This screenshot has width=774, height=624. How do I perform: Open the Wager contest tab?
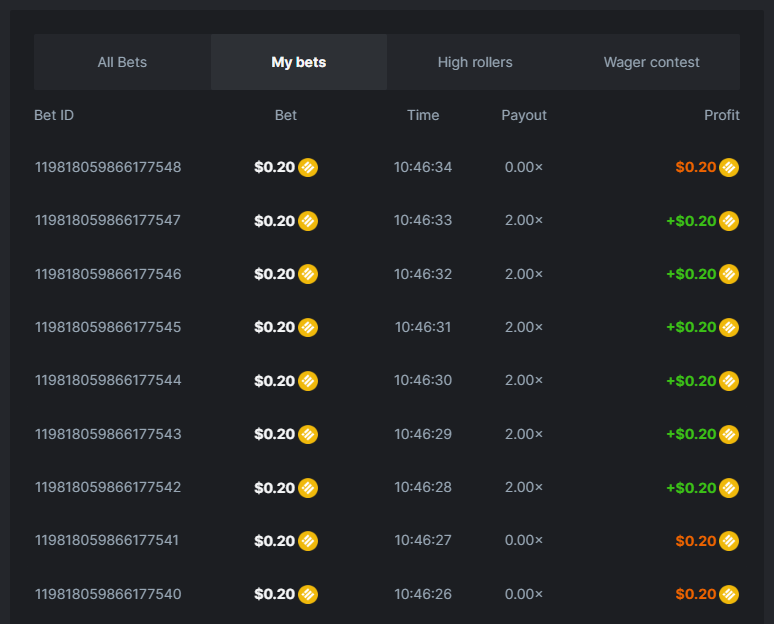(651, 62)
